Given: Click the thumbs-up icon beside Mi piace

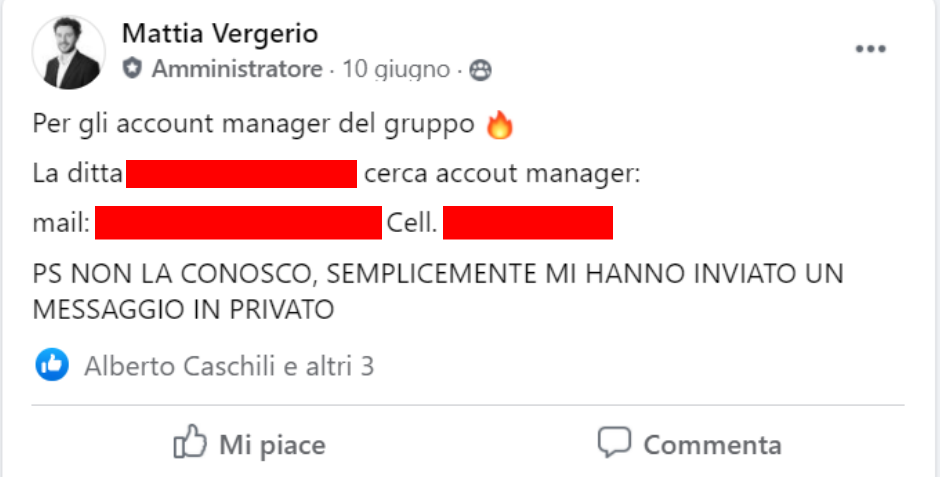Looking at the screenshot, I should tap(190, 442).
